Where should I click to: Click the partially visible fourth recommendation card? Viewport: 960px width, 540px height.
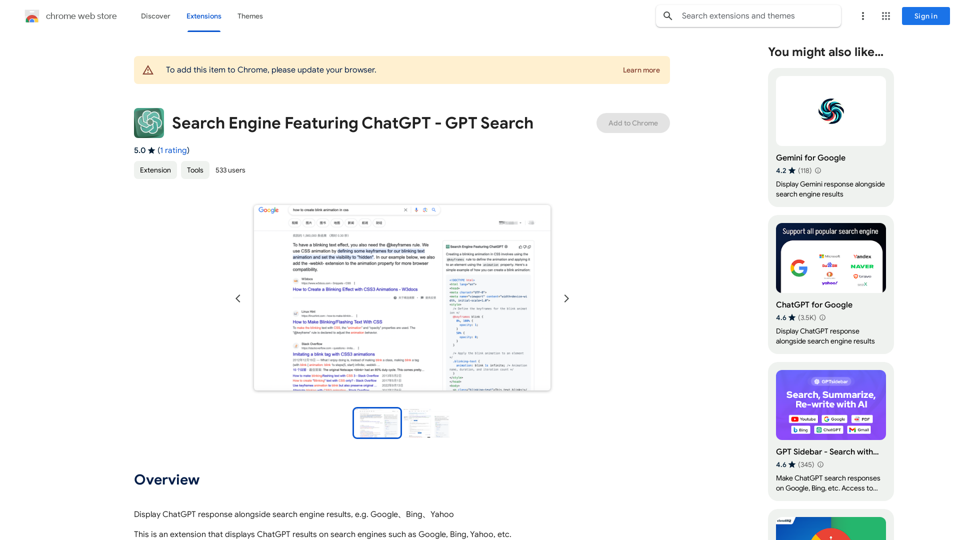point(831,525)
